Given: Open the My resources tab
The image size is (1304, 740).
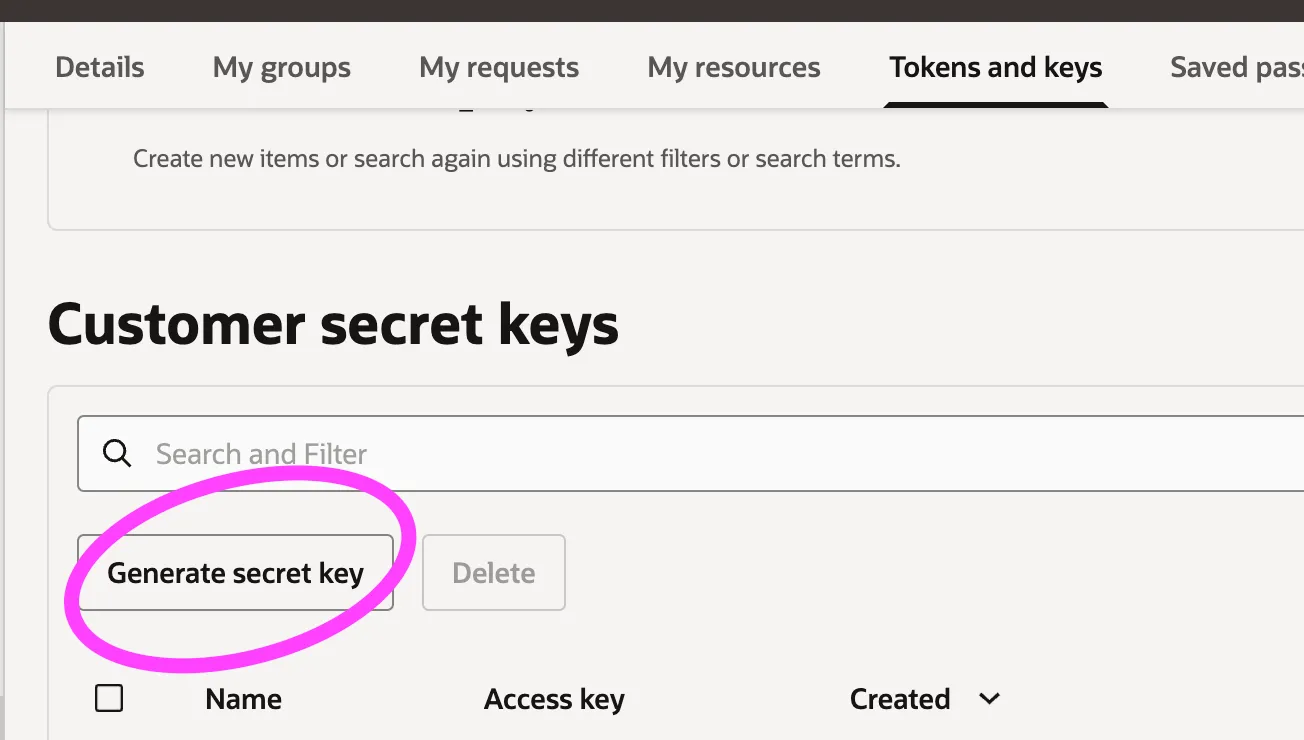Looking at the screenshot, I should [x=734, y=67].
